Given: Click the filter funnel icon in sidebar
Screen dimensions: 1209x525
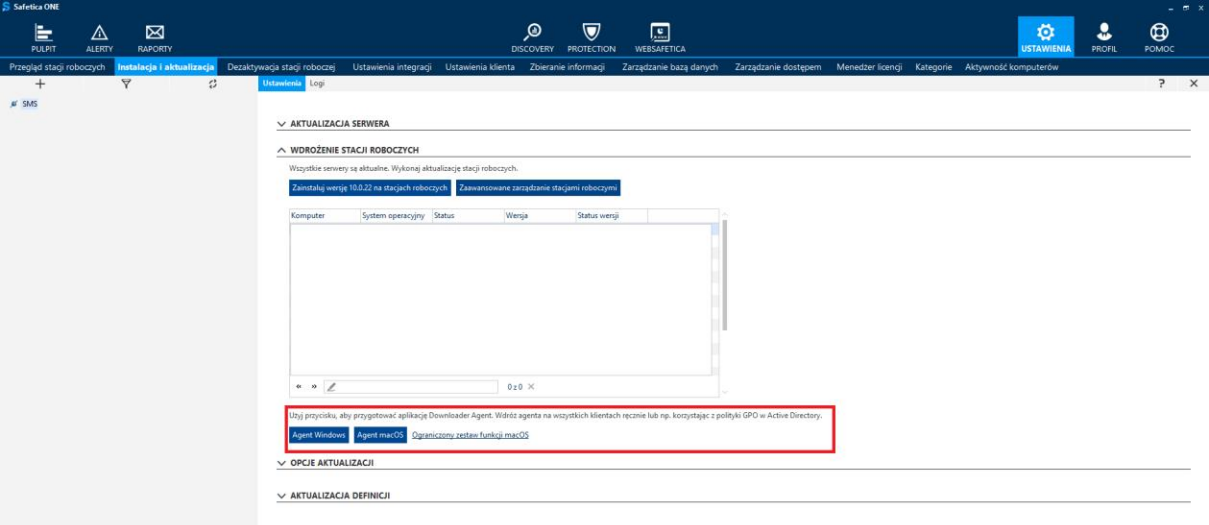Looking at the screenshot, I should [127, 86].
